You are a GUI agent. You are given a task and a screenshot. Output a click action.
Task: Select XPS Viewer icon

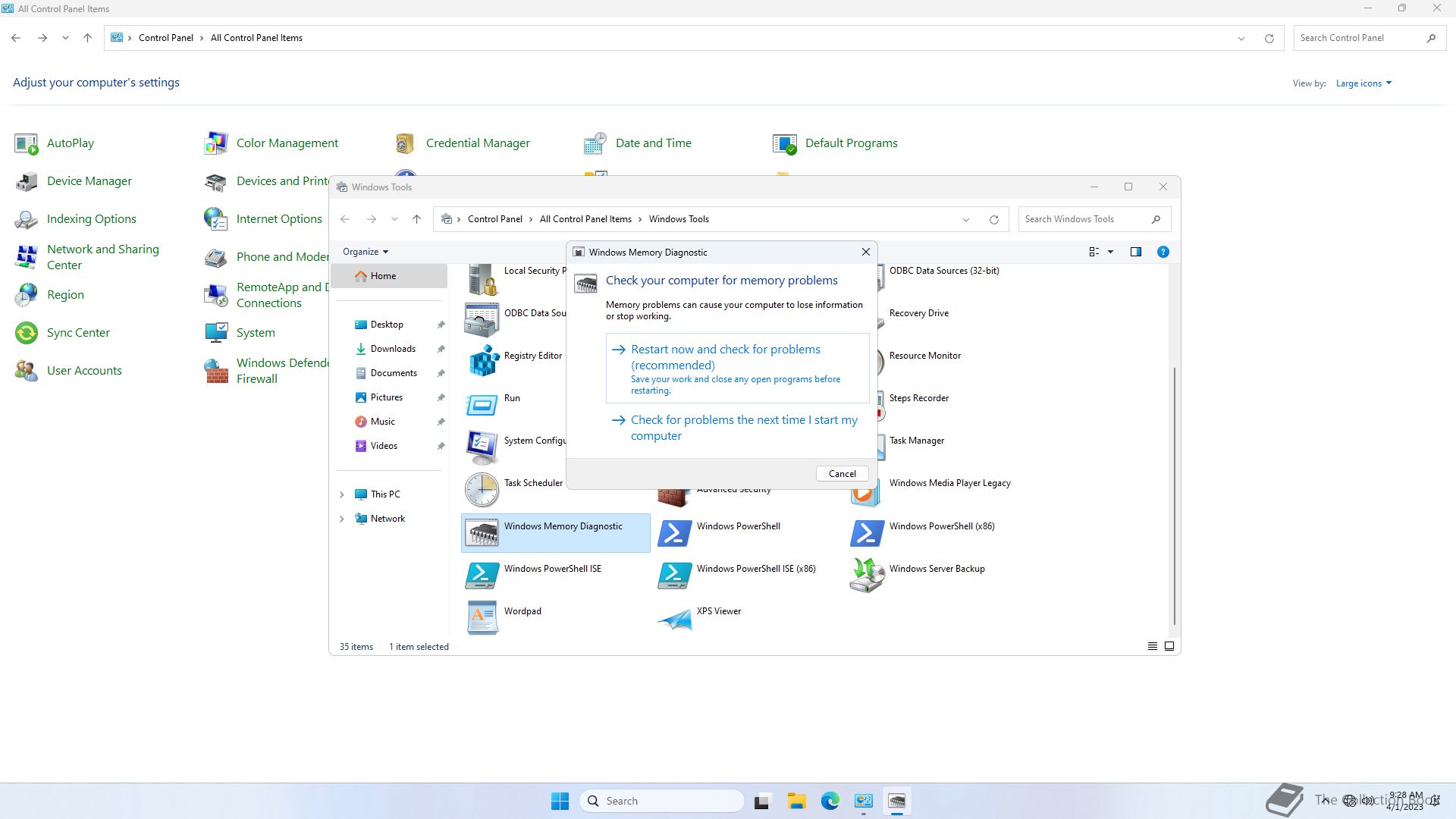[675, 620]
